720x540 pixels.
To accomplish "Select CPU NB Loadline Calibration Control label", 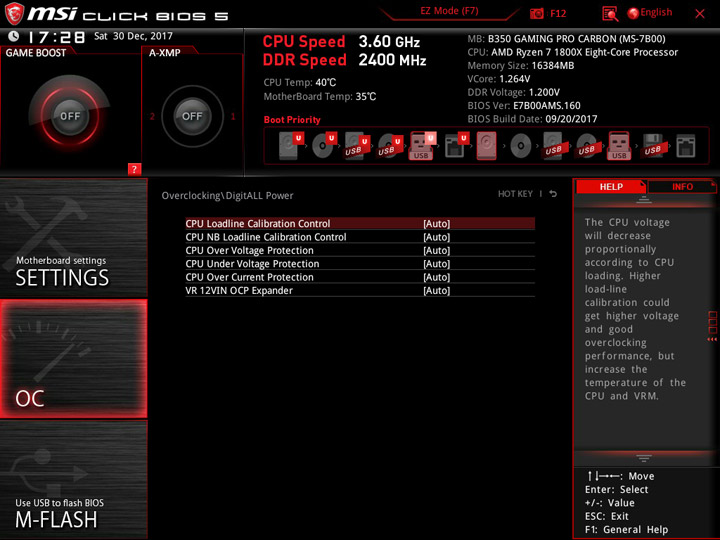I will tap(266, 237).
